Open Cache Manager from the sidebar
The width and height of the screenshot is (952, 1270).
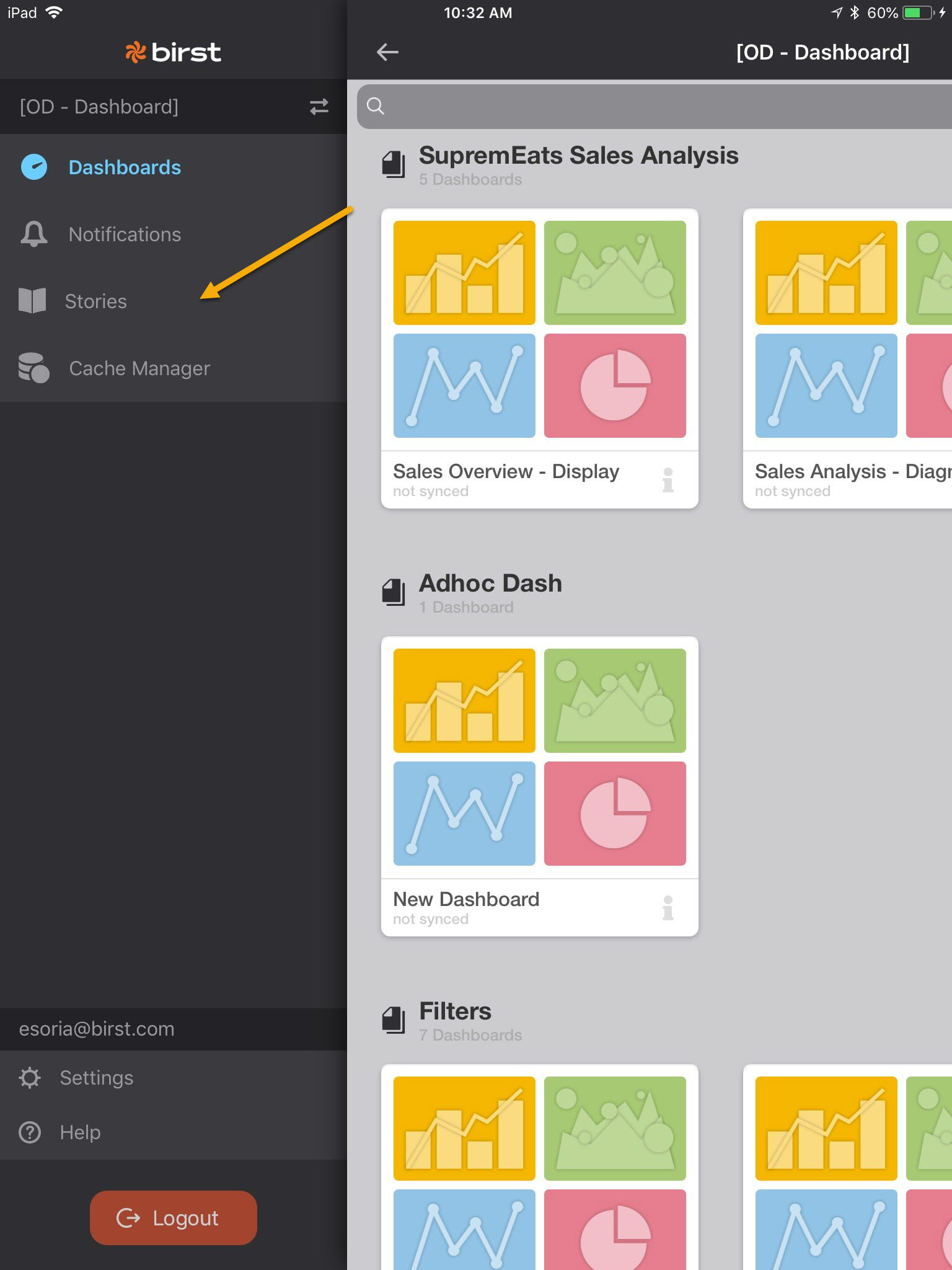tap(139, 368)
